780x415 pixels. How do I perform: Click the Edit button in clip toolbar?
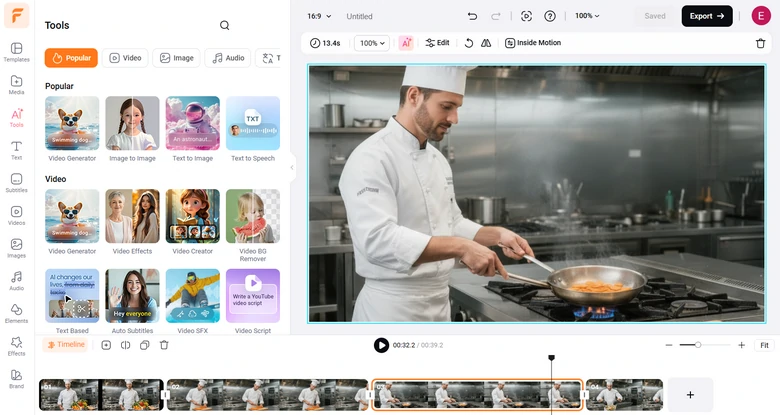pyautogui.click(x=437, y=43)
